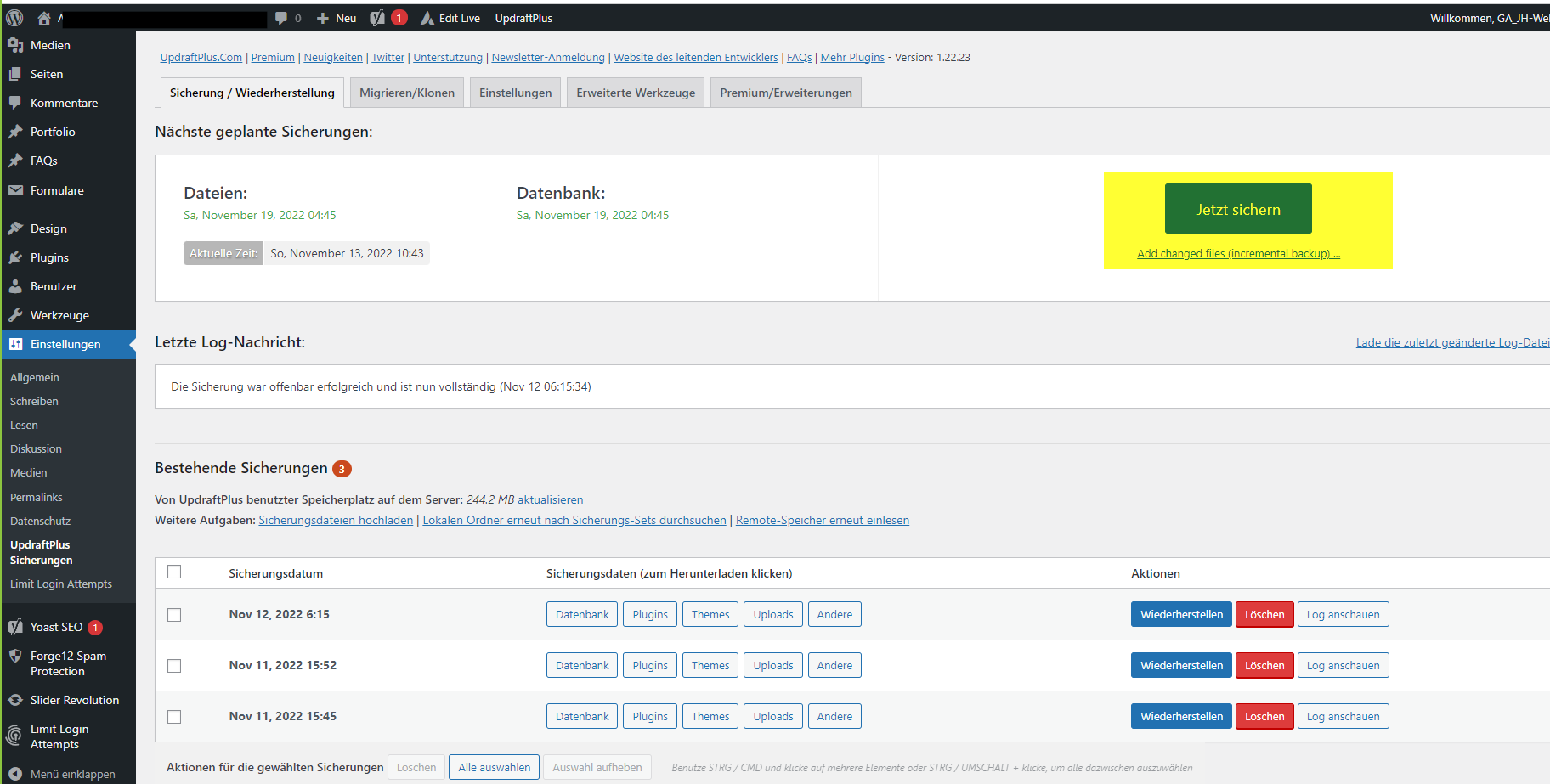Download Plugins for Nov 11, 2022 15:52 backup

(650, 665)
